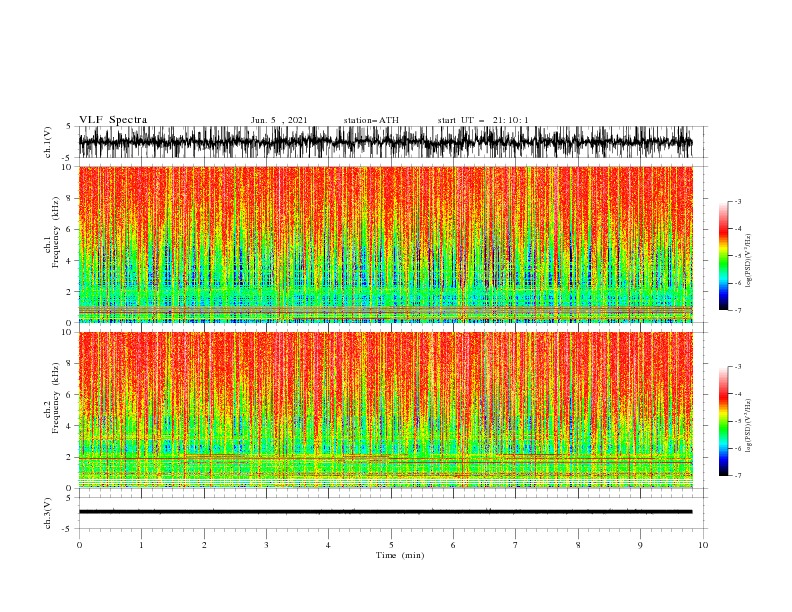
Task: Click the "VLF Spectra" title text
Action: pyautogui.click(x=113, y=120)
